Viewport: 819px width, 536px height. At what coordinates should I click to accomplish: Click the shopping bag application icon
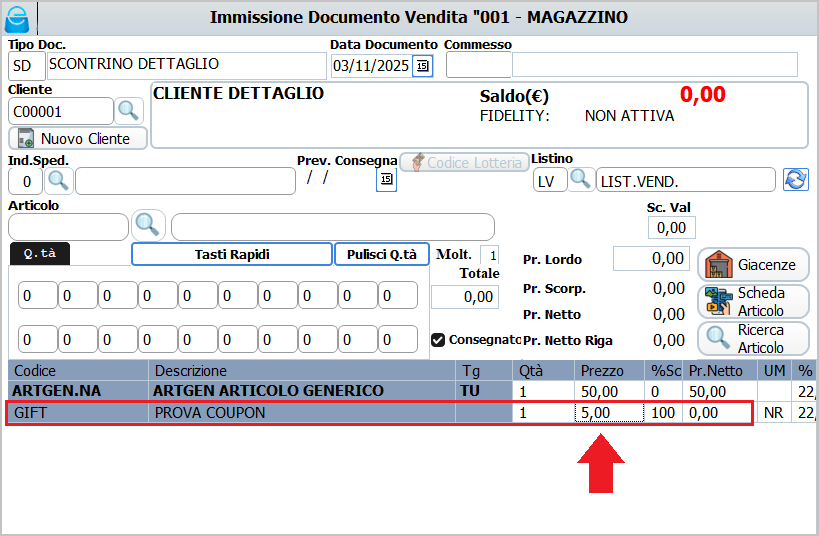17,17
